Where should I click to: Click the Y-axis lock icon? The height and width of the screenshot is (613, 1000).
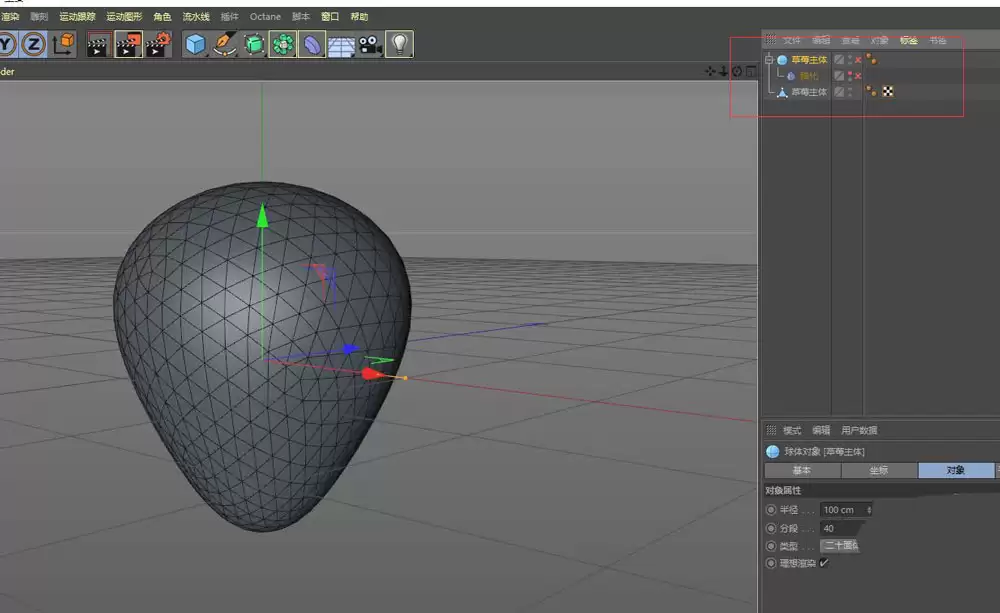pyautogui.click(x=6, y=44)
